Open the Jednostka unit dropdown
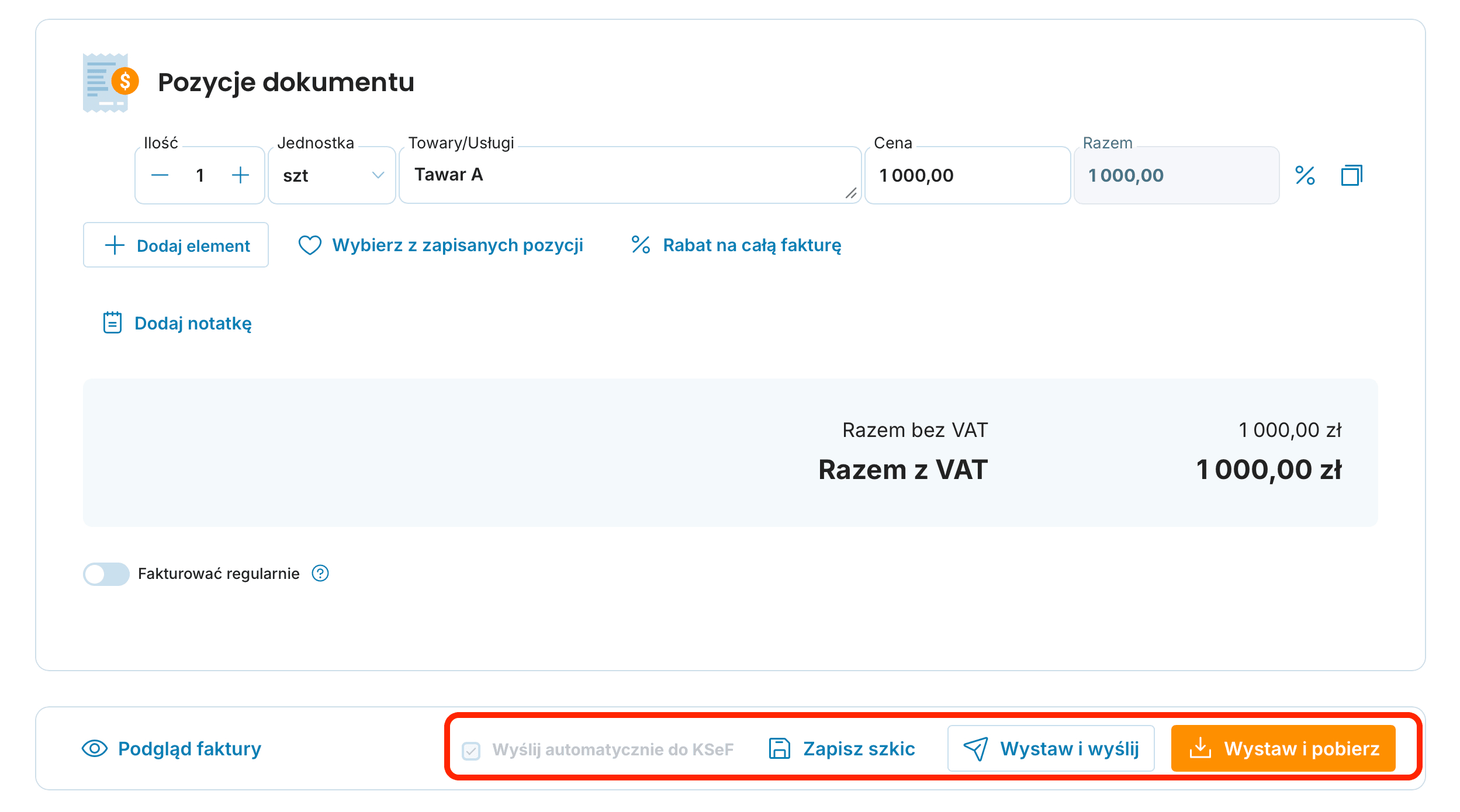The width and height of the screenshot is (1460, 812). (332, 175)
